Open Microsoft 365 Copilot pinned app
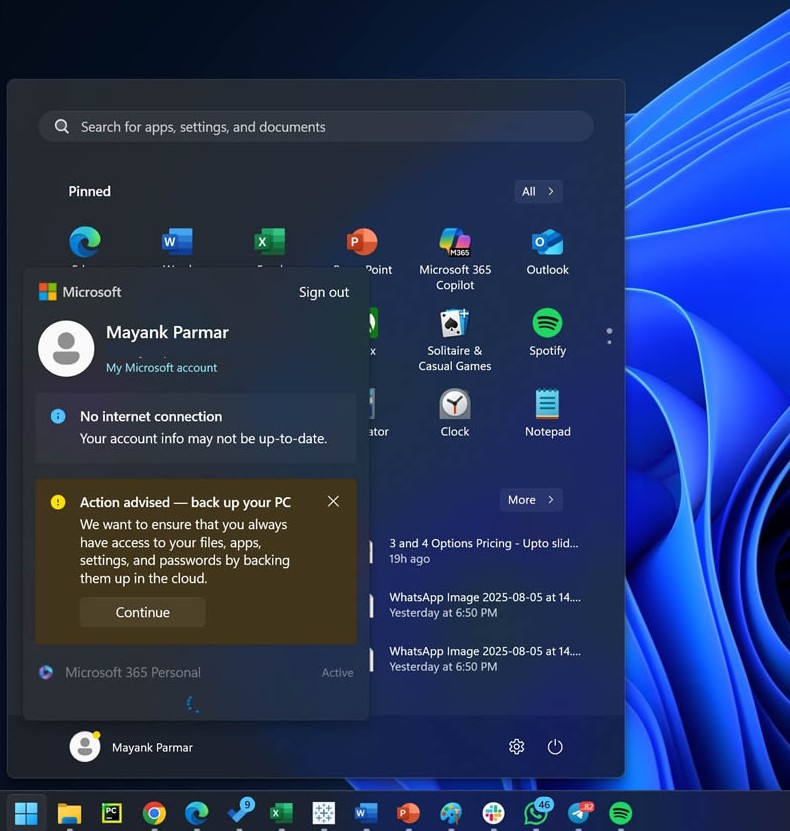This screenshot has width=790, height=831. (x=455, y=259)
